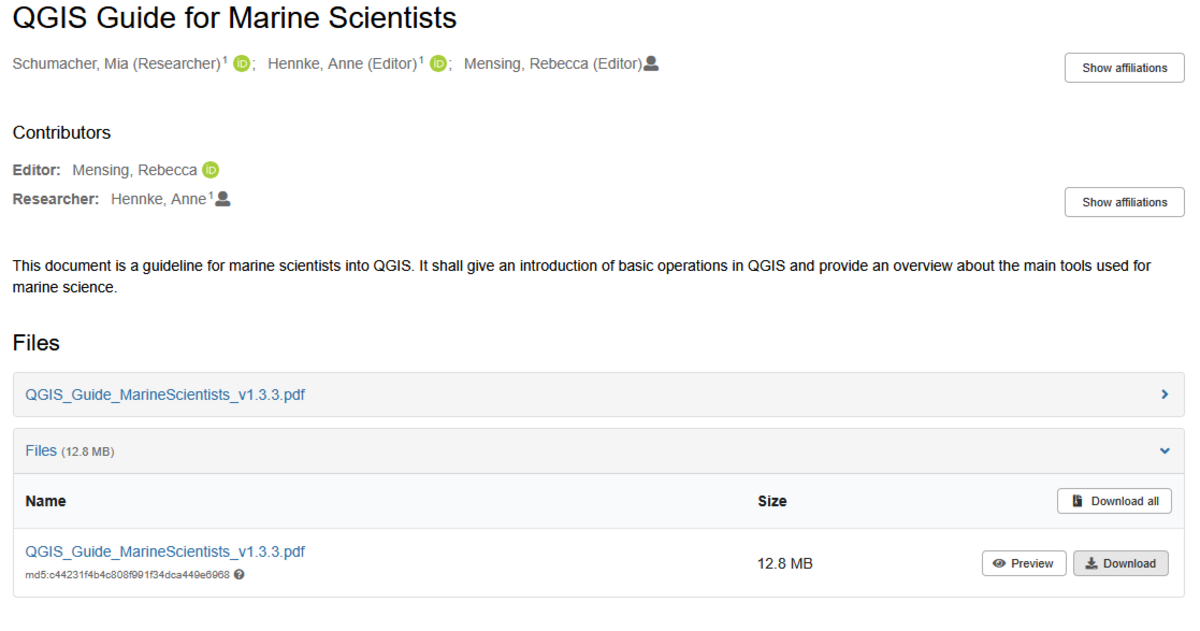Screen dimensions: 1200x631
Task: Click creator name Hennke, Anne (Editor)
Action: click(x=342, y=64)
